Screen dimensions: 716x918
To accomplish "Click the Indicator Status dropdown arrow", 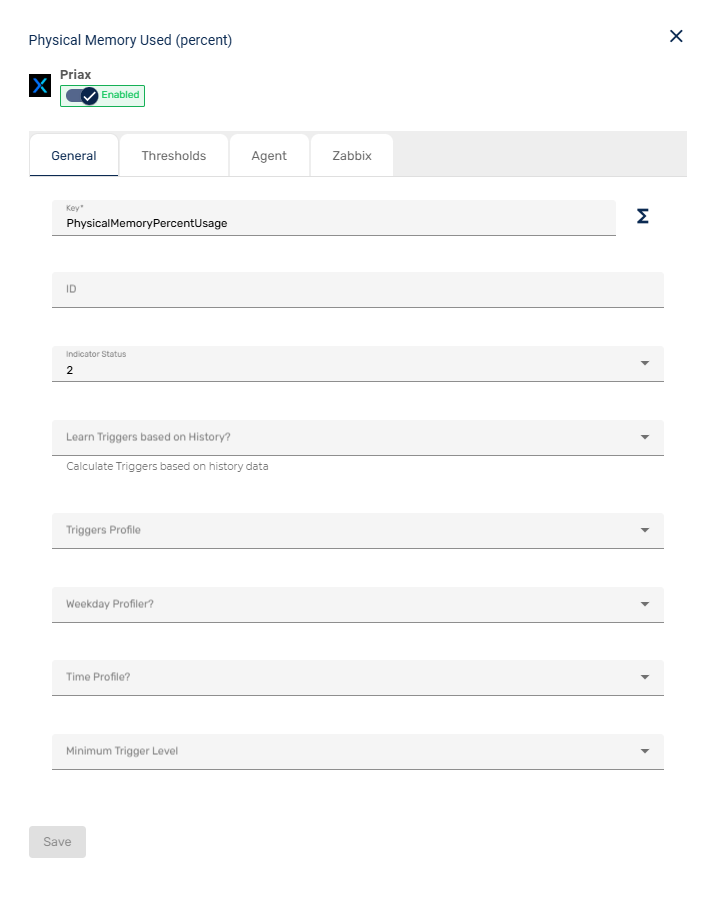I will [645, 363].
